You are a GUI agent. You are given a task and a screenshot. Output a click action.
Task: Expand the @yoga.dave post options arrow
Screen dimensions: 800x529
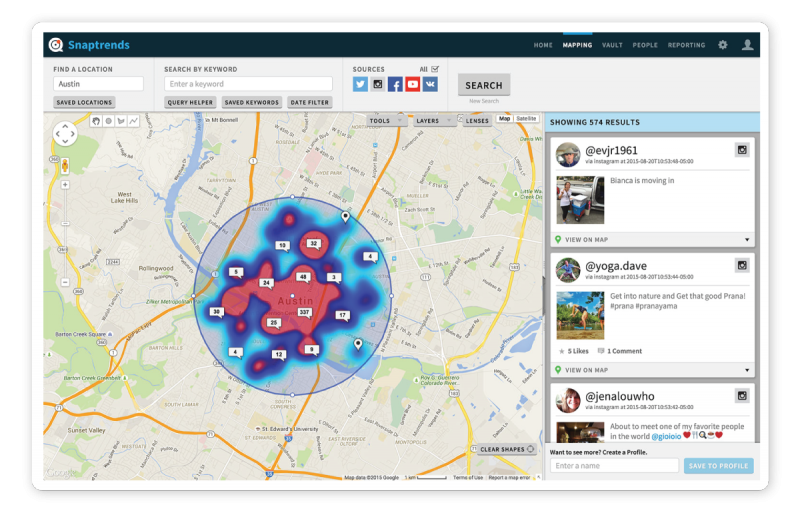click(x=747, y=370)
